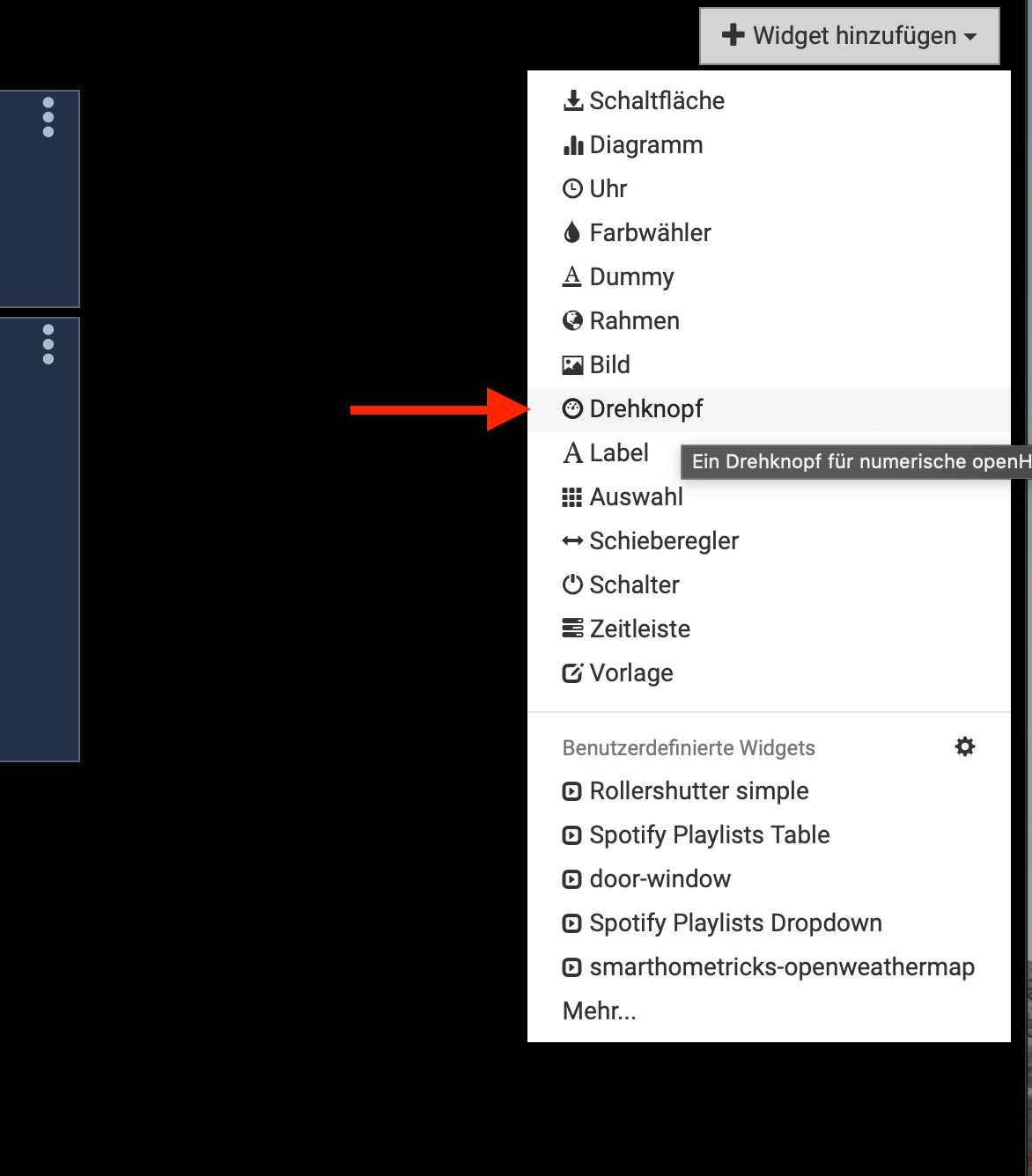Screen dimensions: 1032x1176
Task: Open custom widgets settings gear
Action: (x=965, y=746)
